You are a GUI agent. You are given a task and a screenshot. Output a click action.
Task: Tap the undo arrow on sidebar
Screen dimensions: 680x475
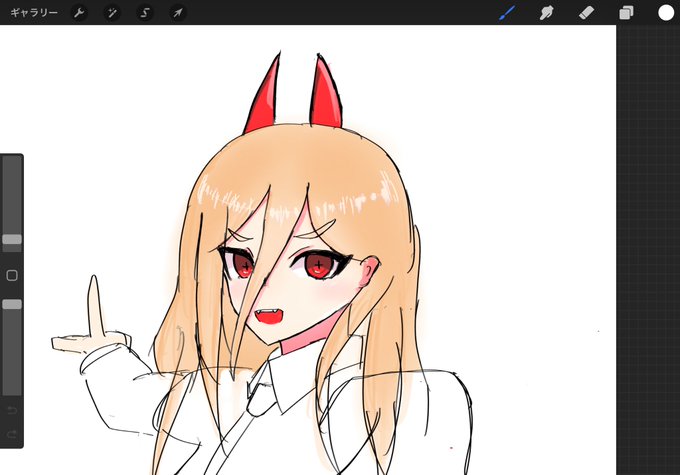[12, 410]
